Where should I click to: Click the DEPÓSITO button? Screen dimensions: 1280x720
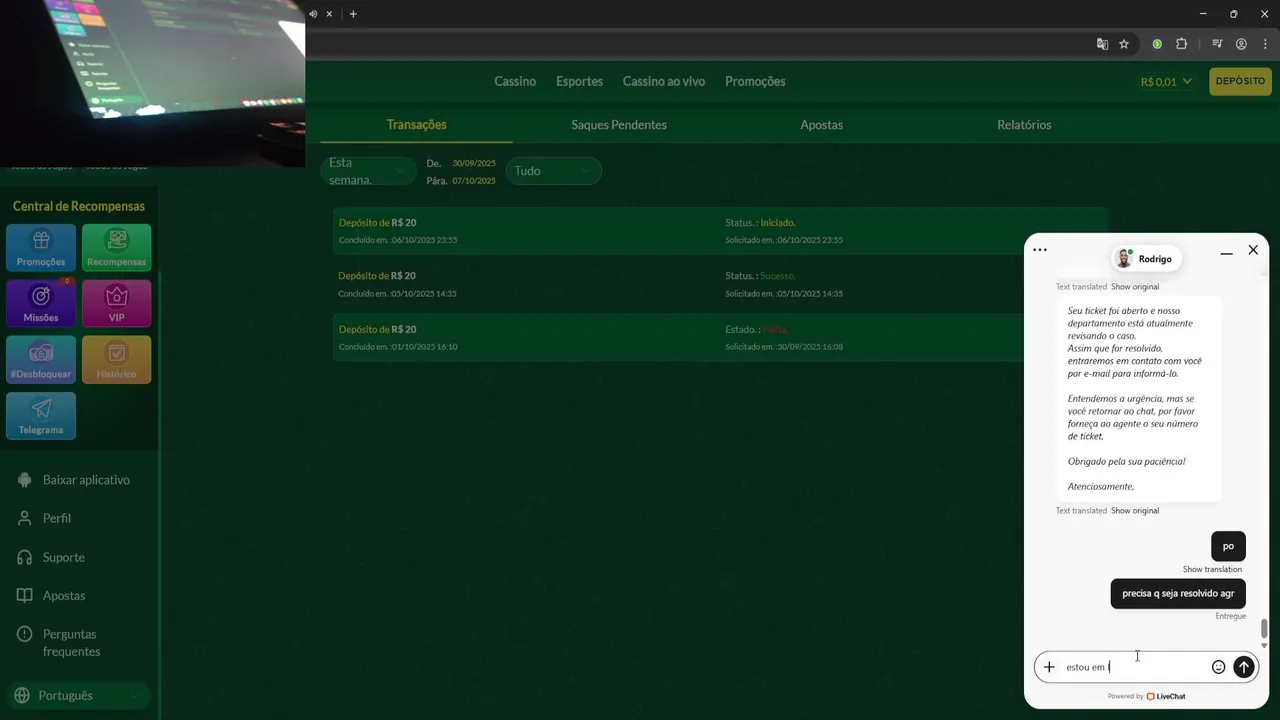coord(1240,81)
